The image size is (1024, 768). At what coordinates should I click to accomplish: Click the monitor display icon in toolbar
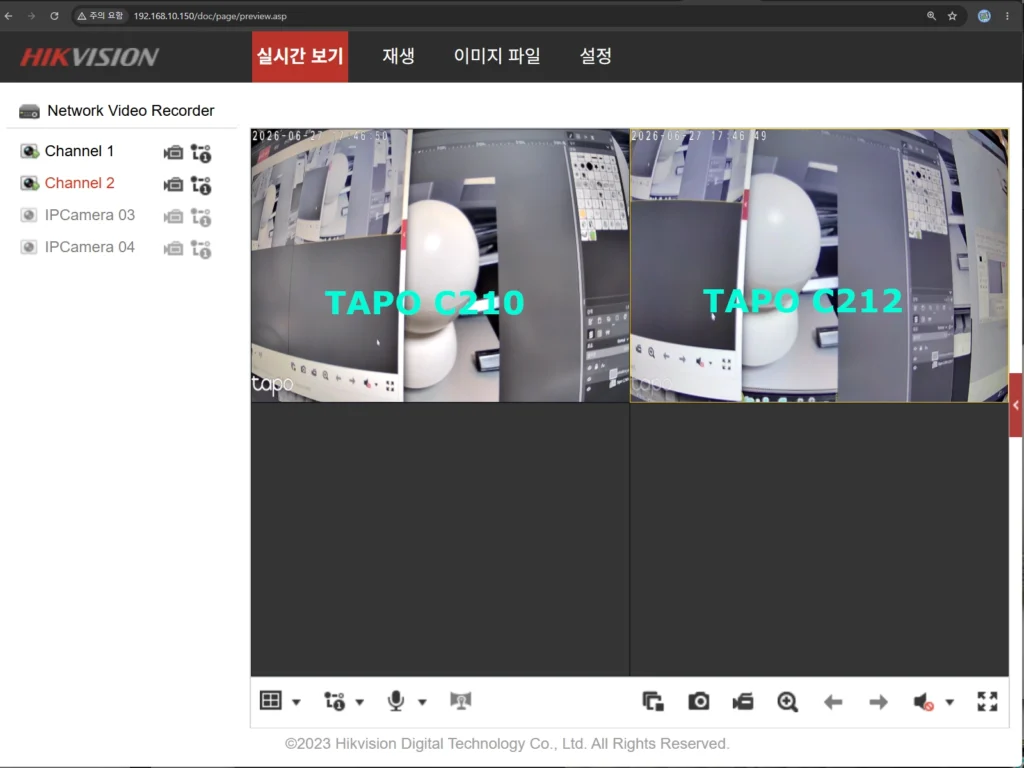click(460, 701)
